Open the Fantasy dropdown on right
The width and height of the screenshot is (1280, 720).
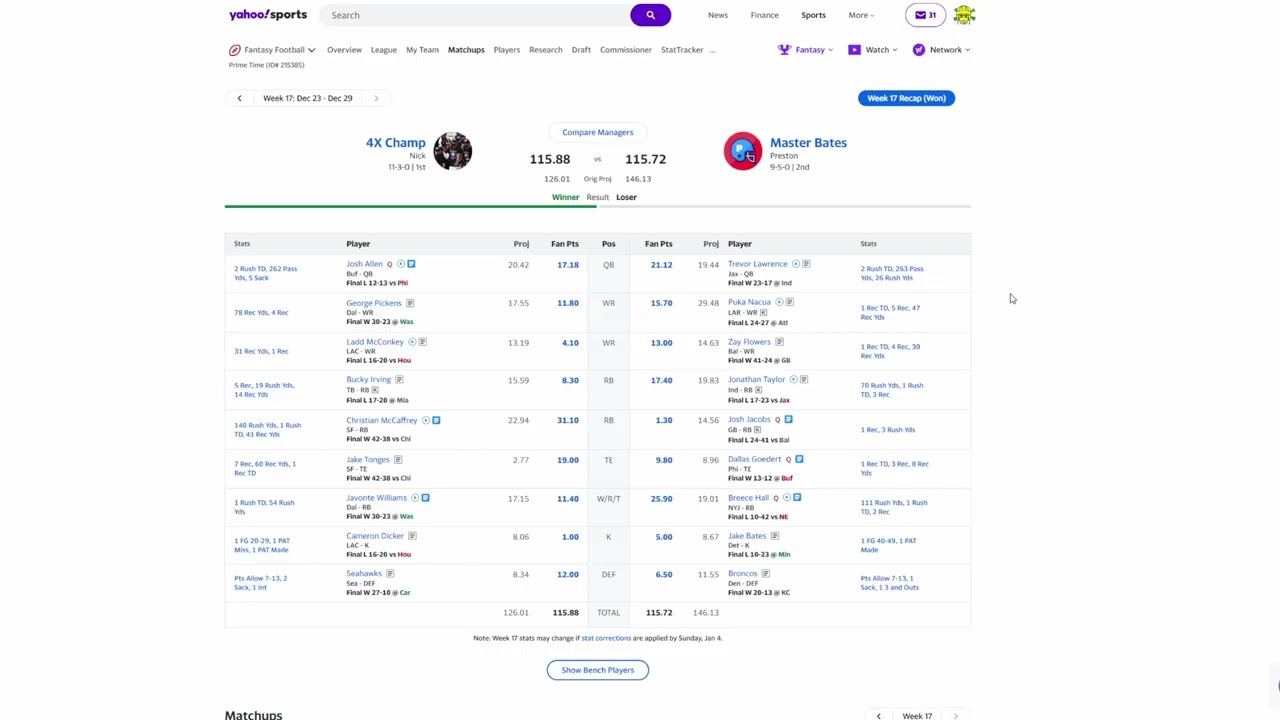tap(806, 50)
